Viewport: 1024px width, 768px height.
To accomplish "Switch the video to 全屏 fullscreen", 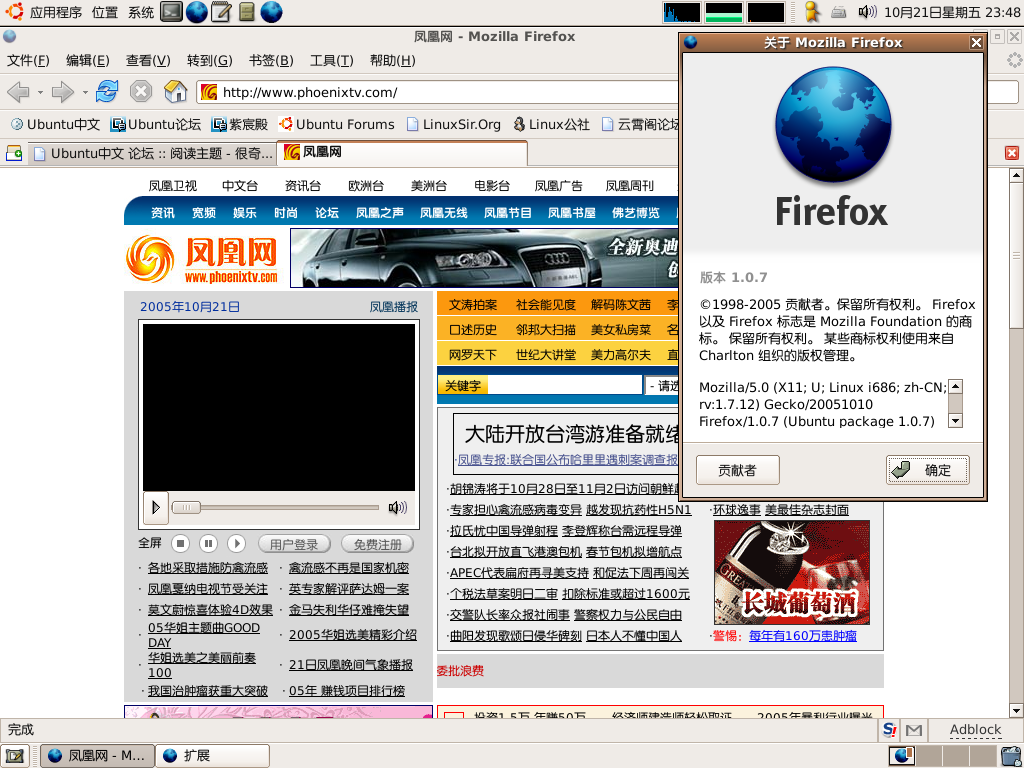I will (x=150, y=543).
